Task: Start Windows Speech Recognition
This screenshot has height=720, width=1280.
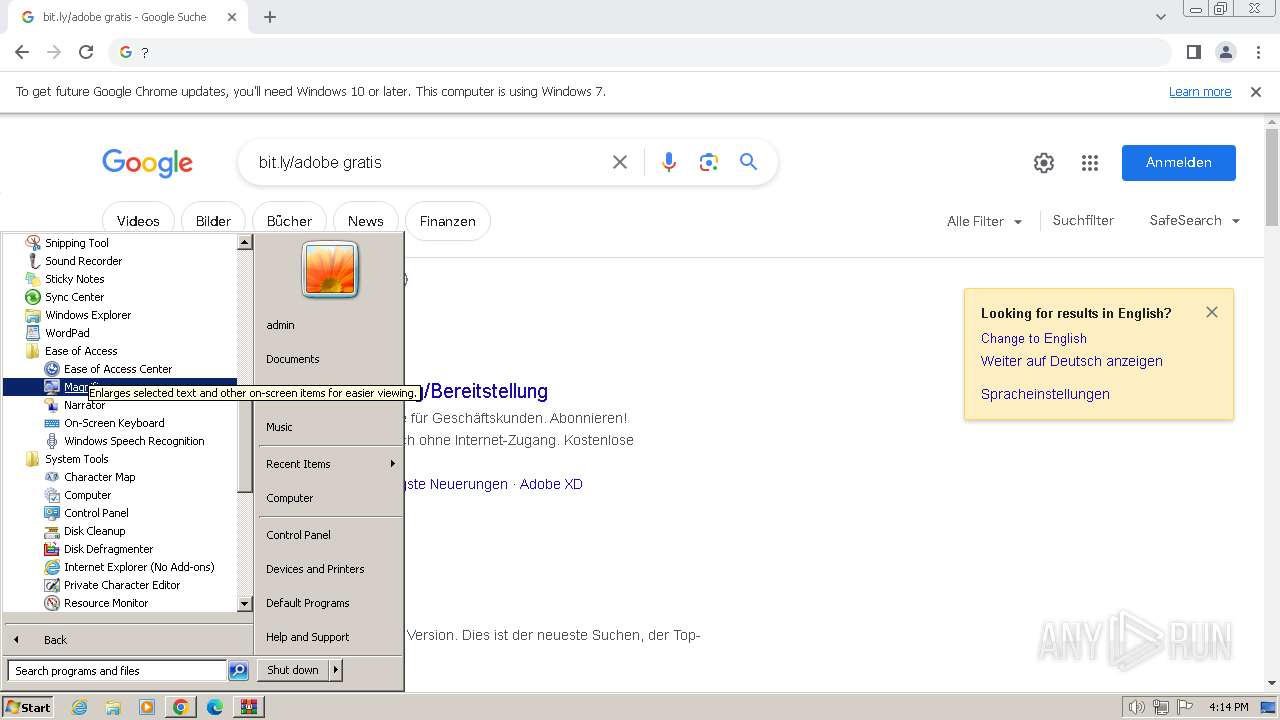Action: (x=134, y=441)
